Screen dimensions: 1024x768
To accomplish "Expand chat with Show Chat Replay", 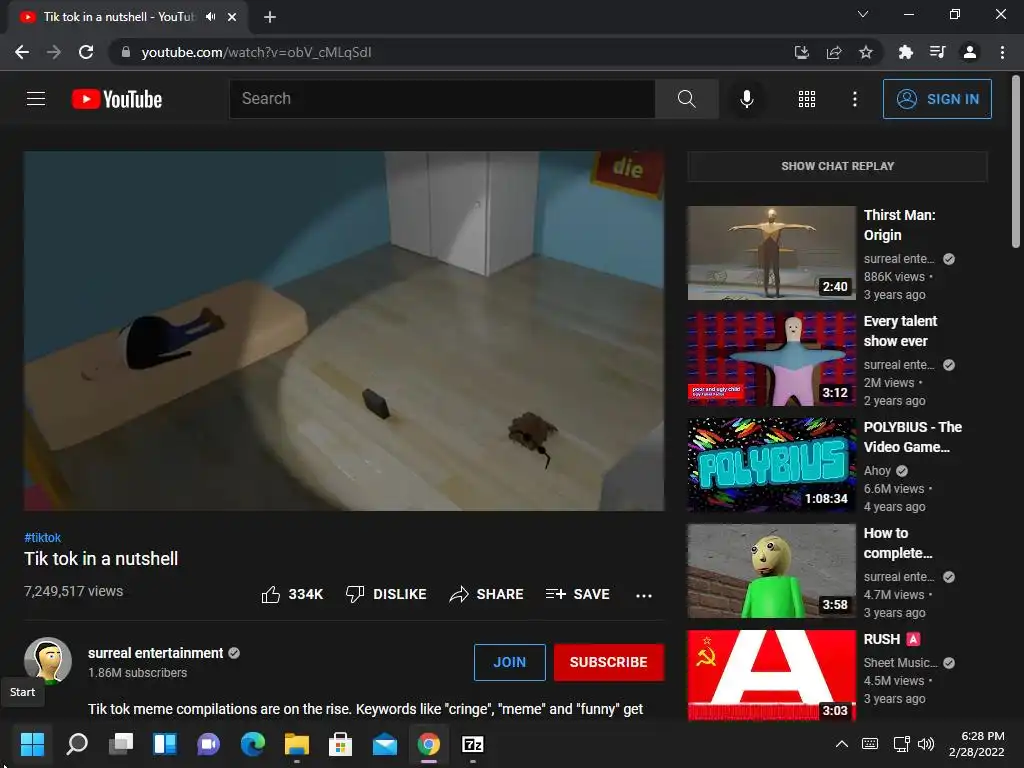I will click(837, 166).
